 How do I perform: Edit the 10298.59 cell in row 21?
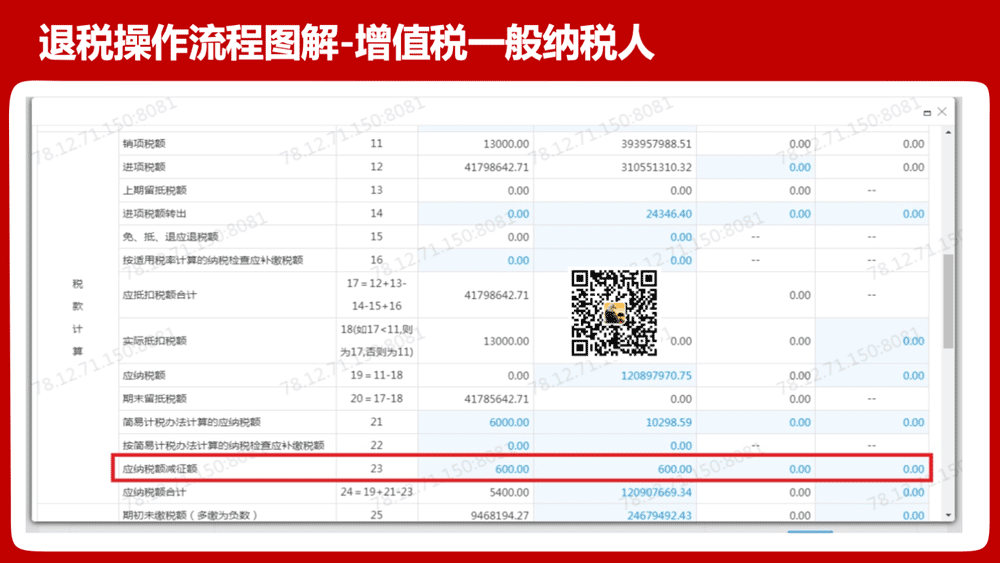pos(668,422)
